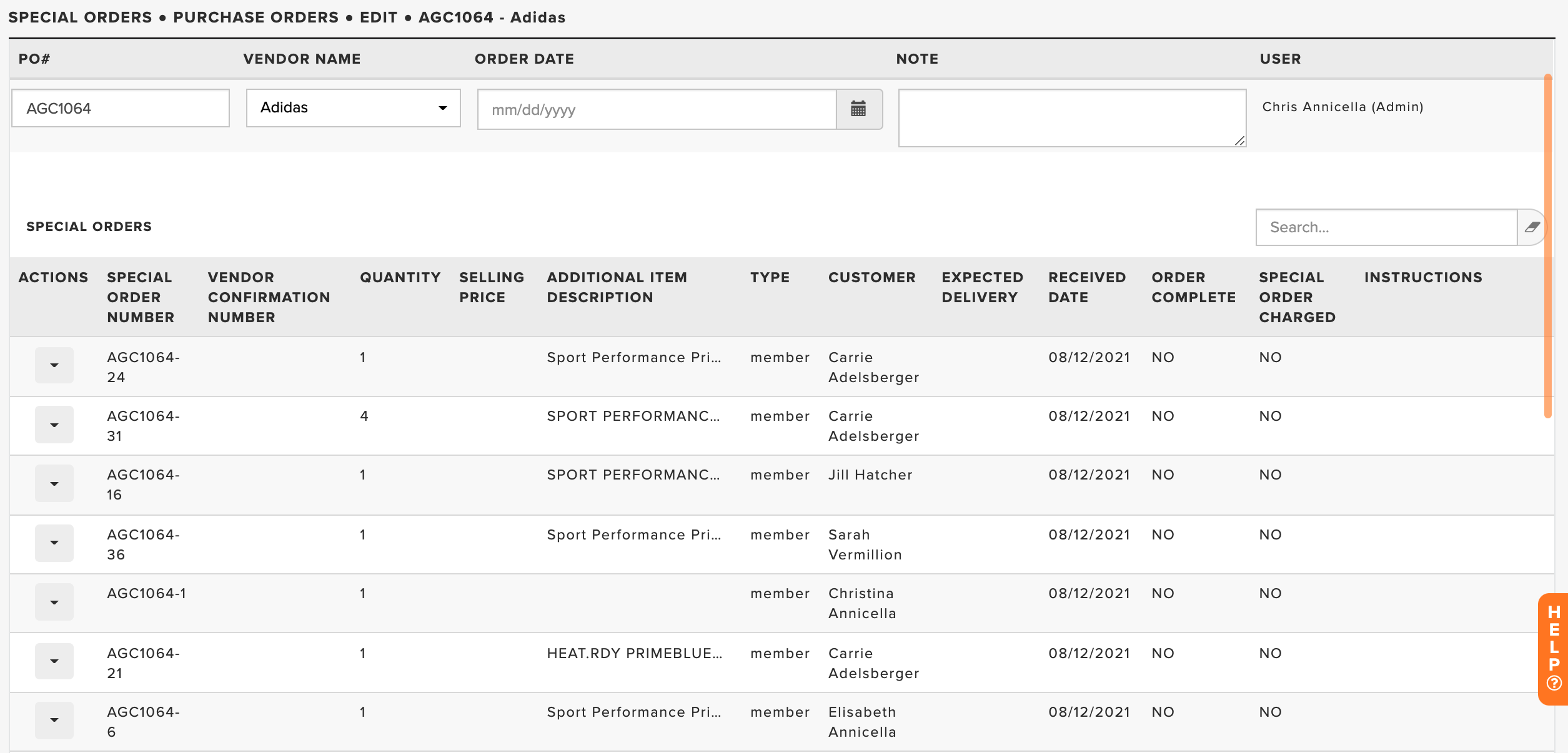Sort by Quantity column header
Image resolution: width=1568 pixels, height=753 pixels.
coord(400,277)
